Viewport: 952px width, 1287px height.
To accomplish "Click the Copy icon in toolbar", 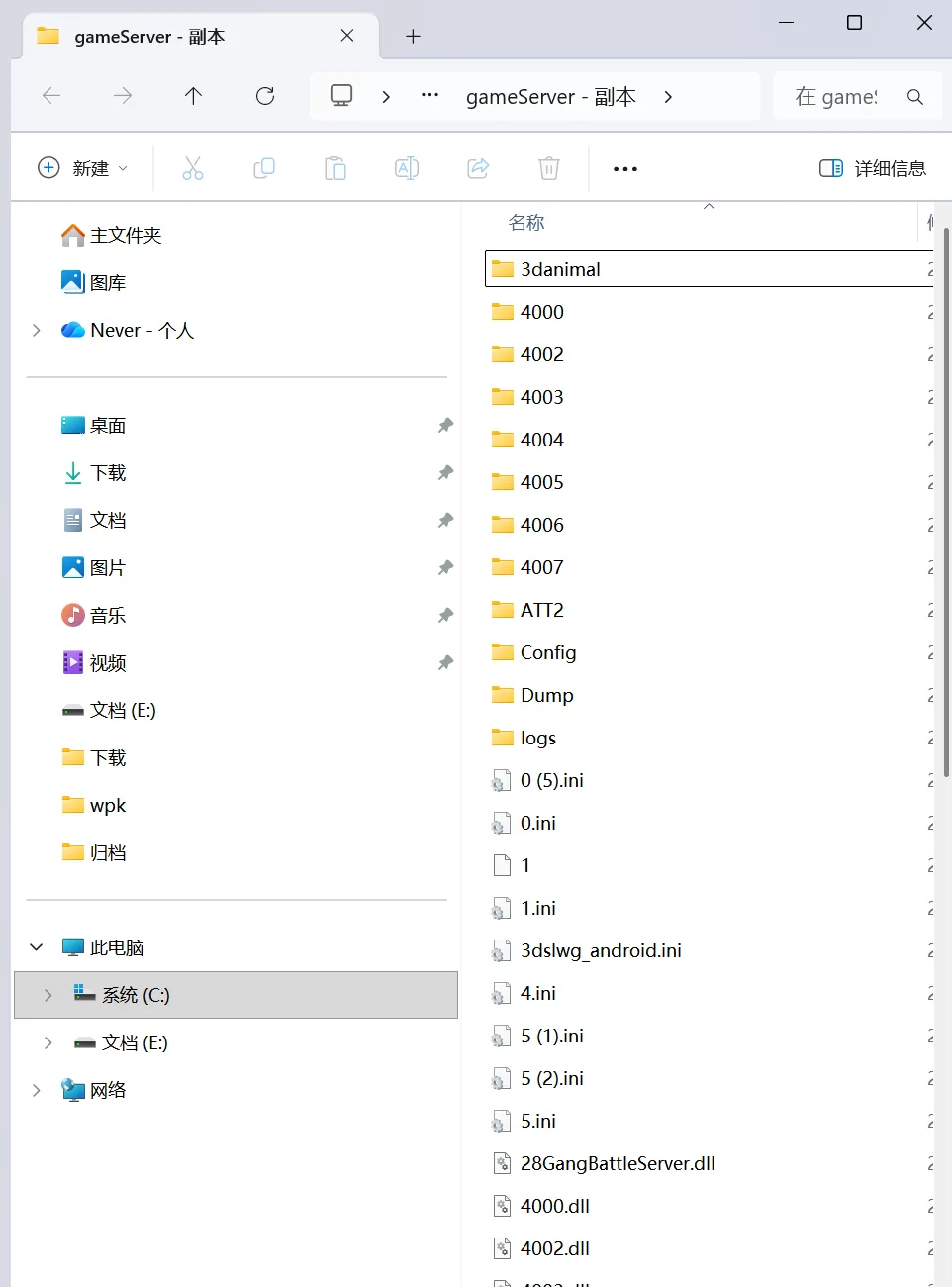I will 264,168.
